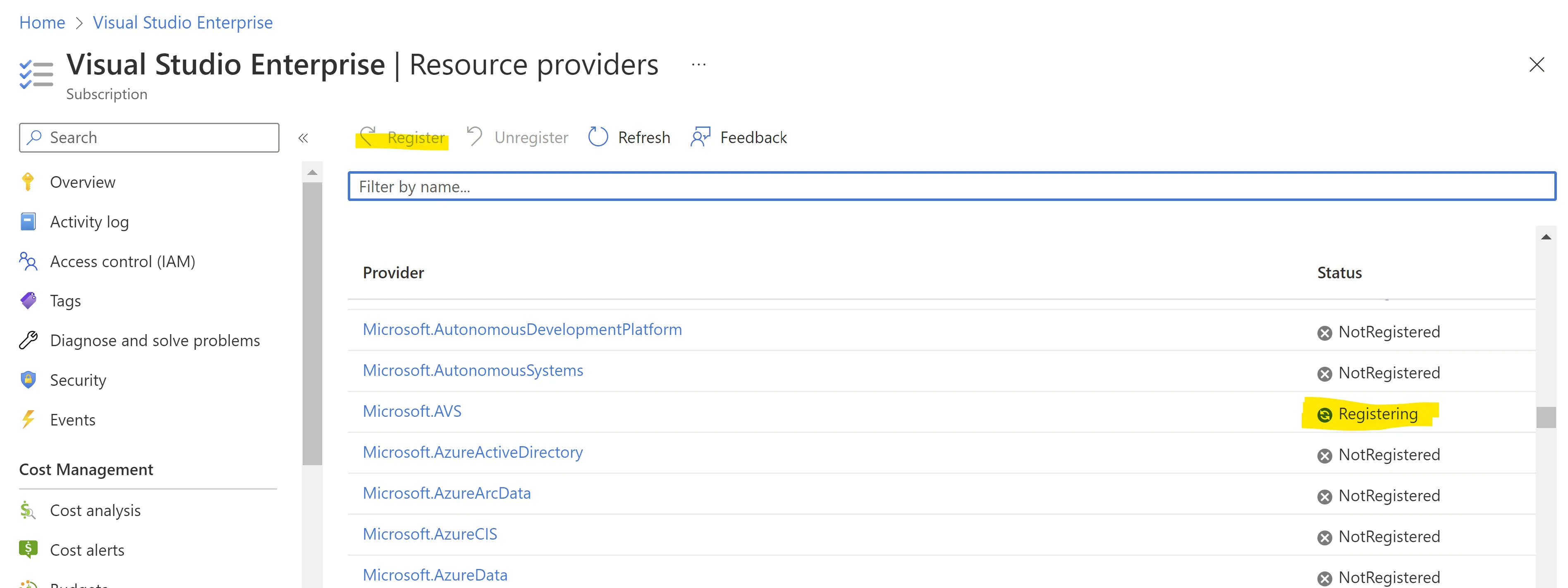
Task: Open Cost alerts menu item
Action: tap(87, 550)
